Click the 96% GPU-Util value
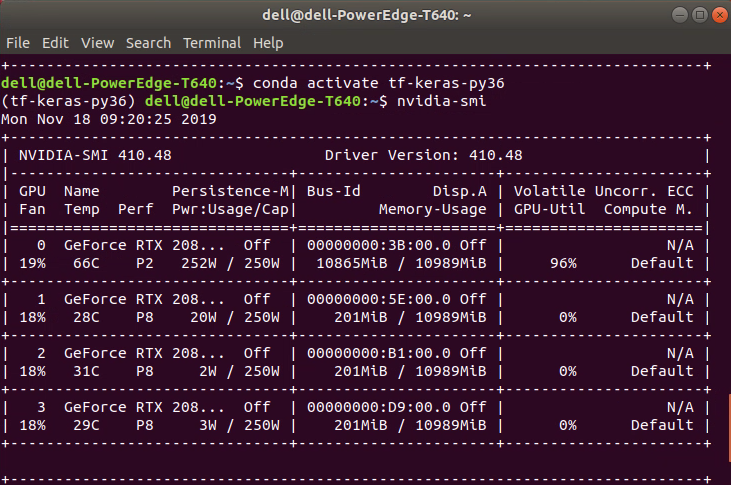731x485 pixels. 563,263
